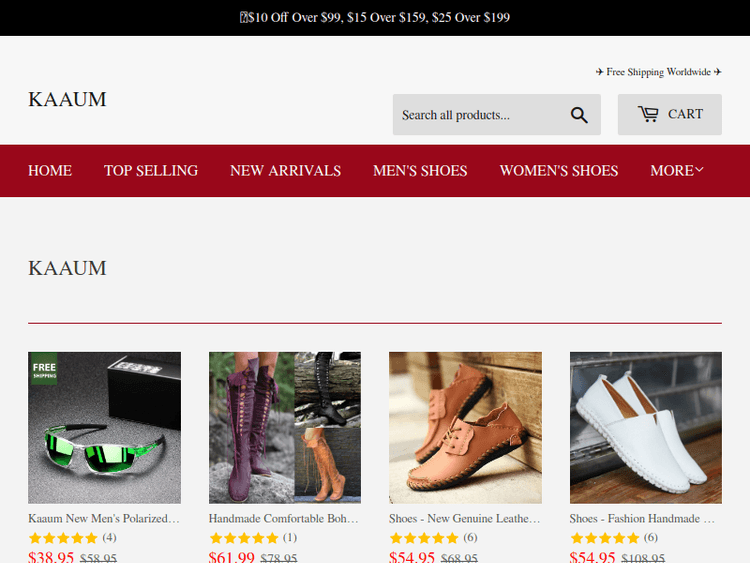Click the search magnifier icon
750x563 pixels.
579,115
